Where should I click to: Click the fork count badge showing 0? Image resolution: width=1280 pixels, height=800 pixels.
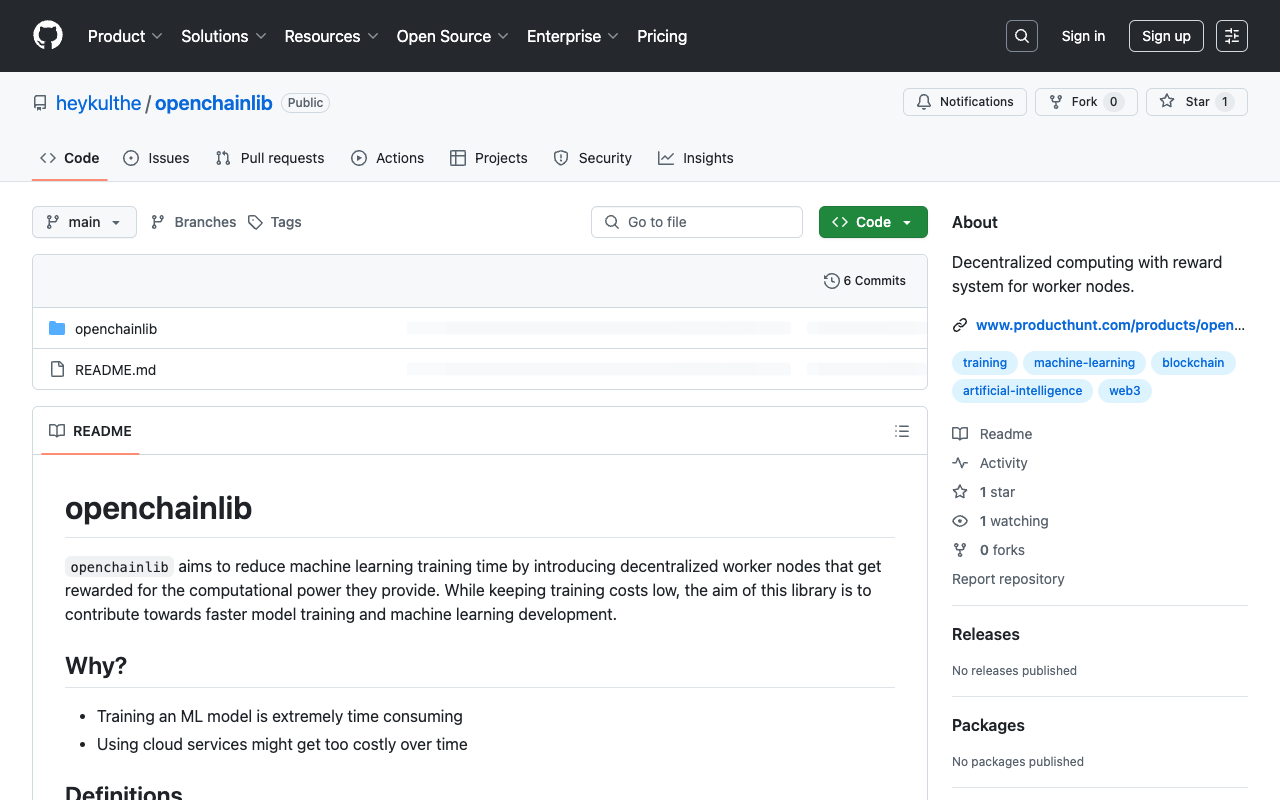[x=1114, y=102]
